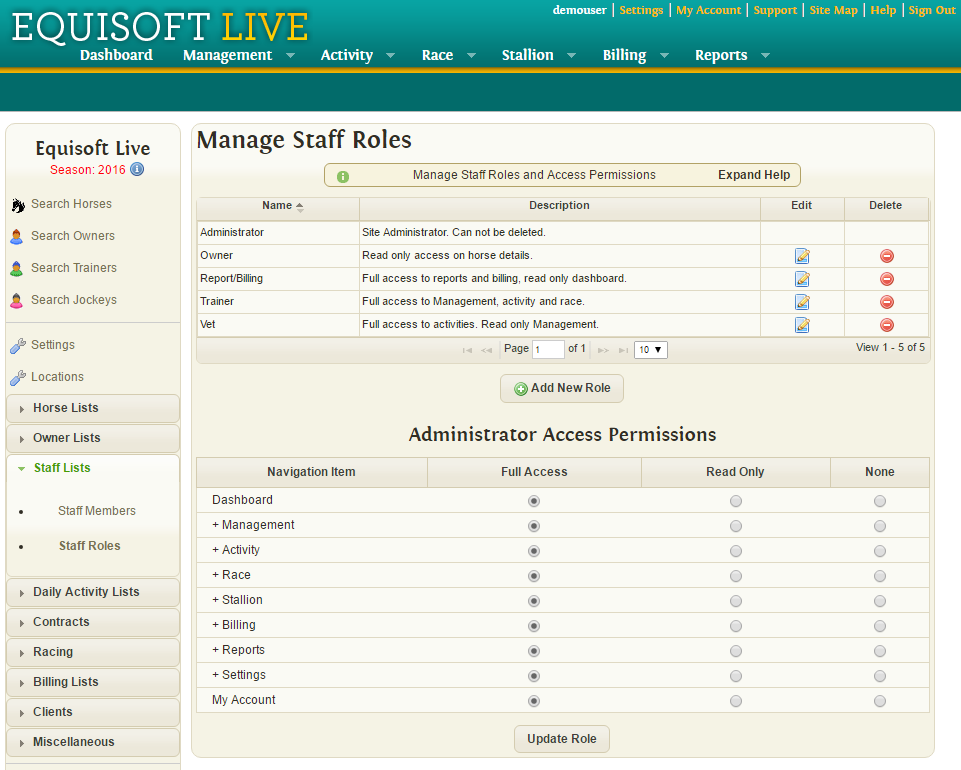Open the Reports menu
This screenshot has width=961, height=770.
pos(732,55)
